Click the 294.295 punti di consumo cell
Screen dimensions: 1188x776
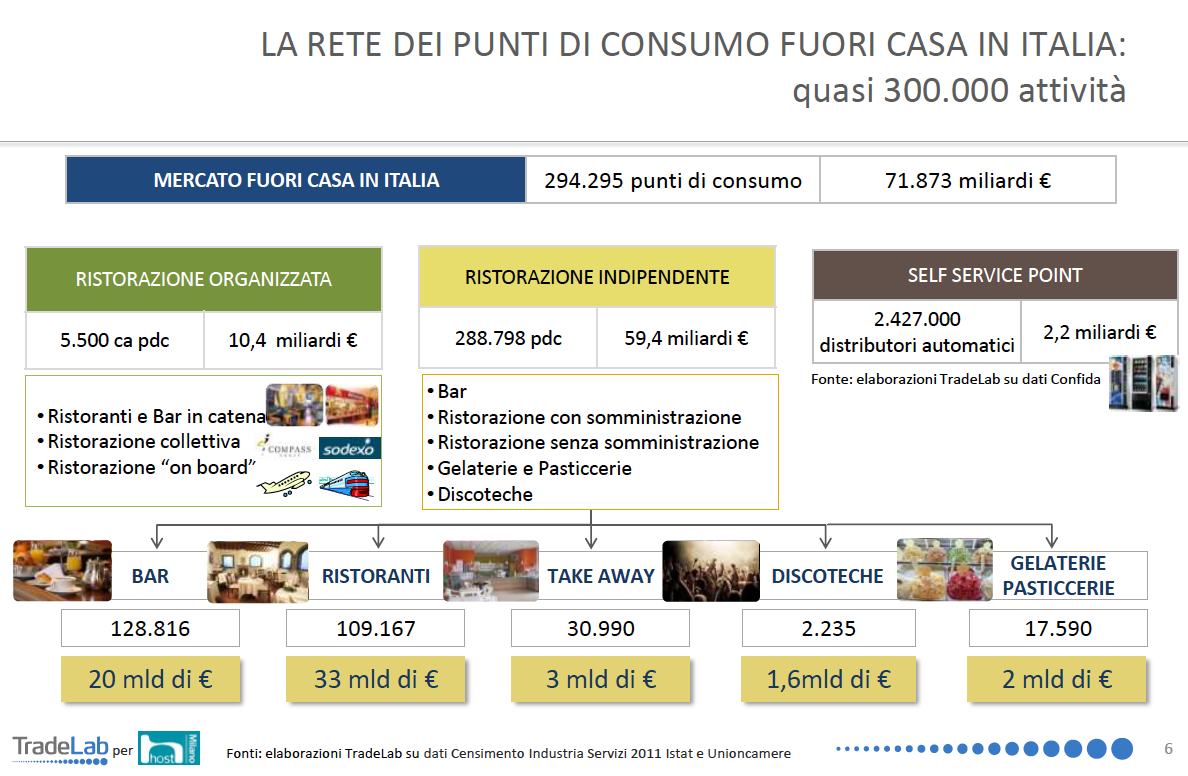pos(672,180)
